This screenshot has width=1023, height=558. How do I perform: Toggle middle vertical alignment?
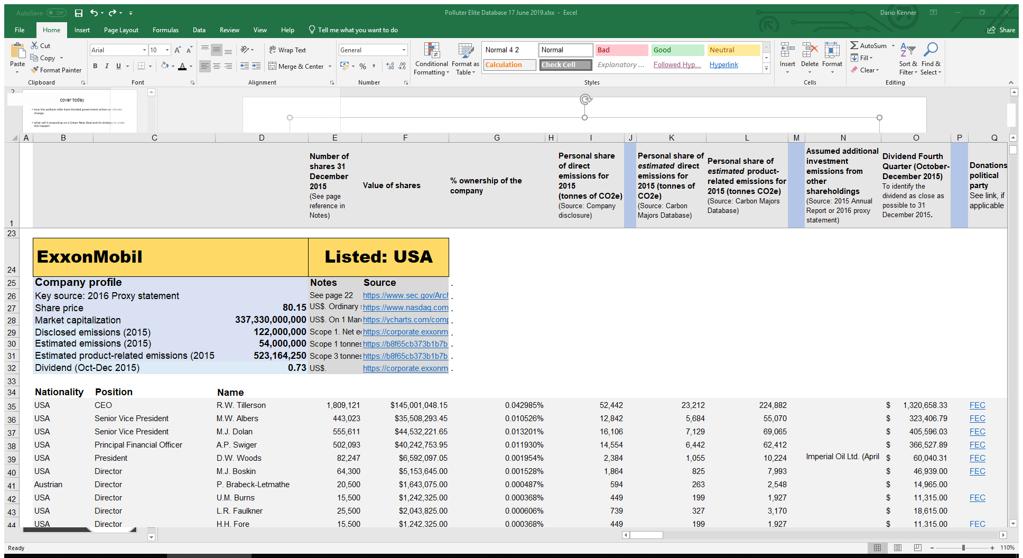click(217, 50)
